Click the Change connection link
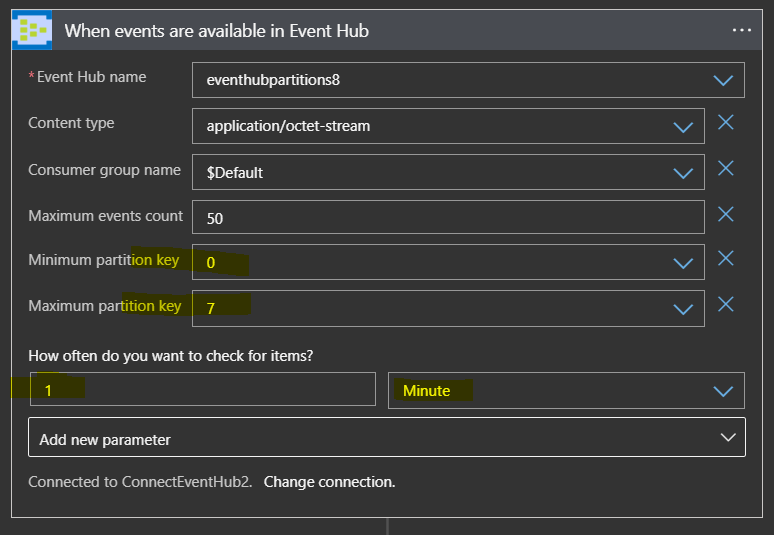The width and height of the screenshot is (774, 535). (329, 482)
